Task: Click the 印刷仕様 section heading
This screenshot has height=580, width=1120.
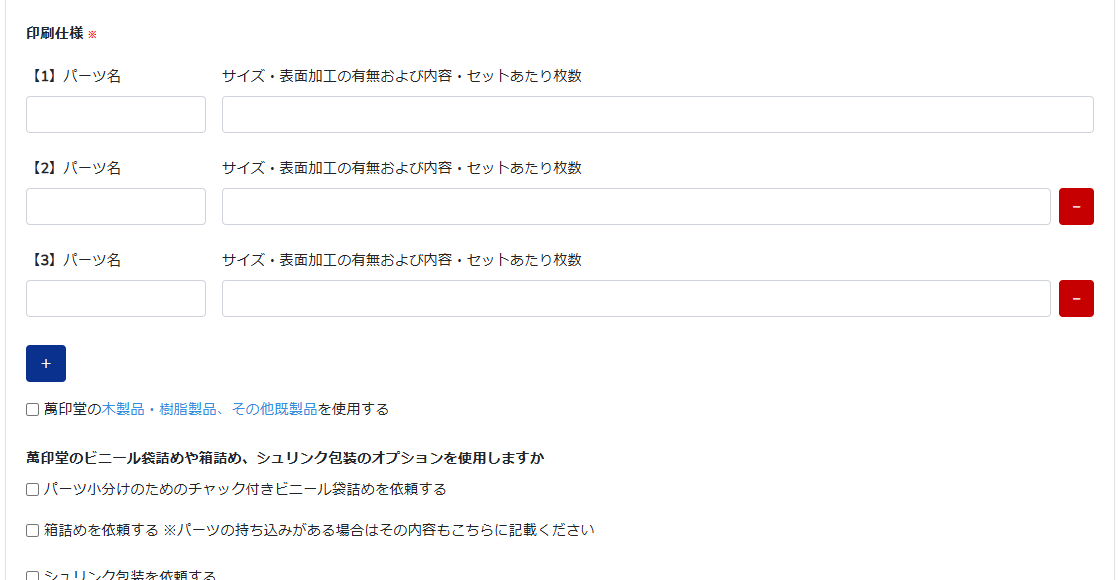Action: (55, 33)
